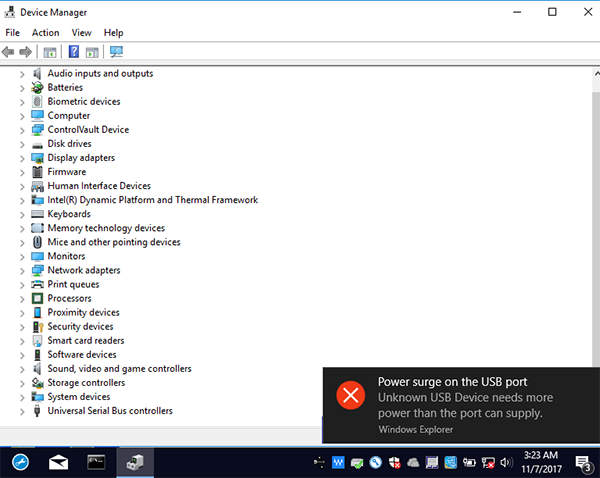This screenshot has width=600, height=478.
Task: Open the Mail app from taskbar
Action: point(59,462)
